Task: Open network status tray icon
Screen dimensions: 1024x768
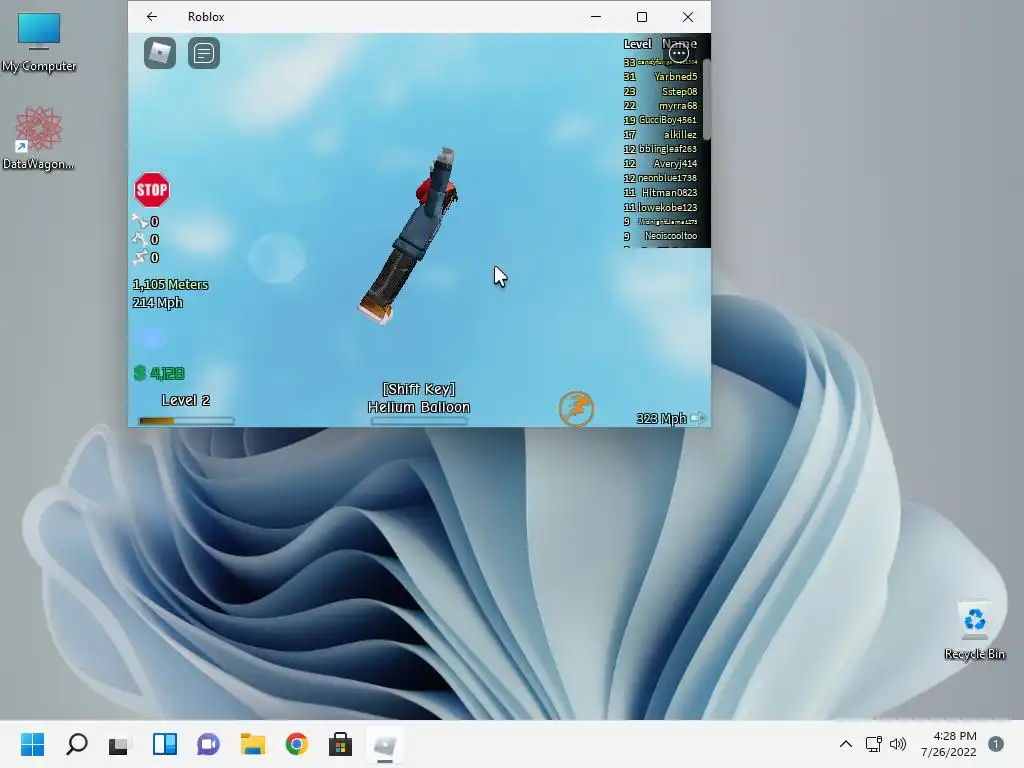Action: tap(873, 744)
